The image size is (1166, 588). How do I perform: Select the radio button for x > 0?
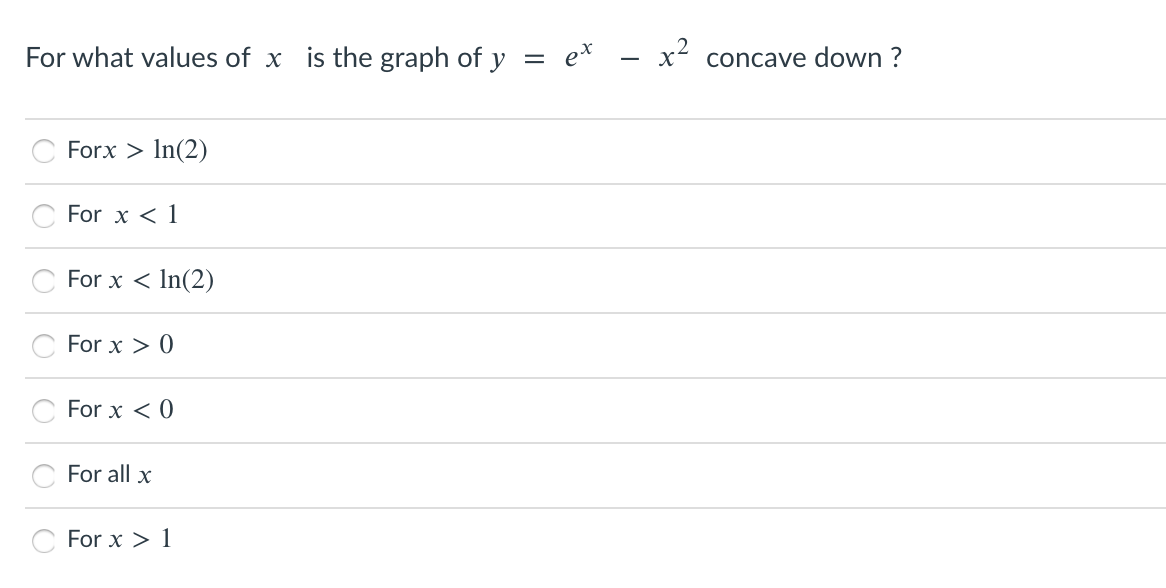[x=43, y=346]
